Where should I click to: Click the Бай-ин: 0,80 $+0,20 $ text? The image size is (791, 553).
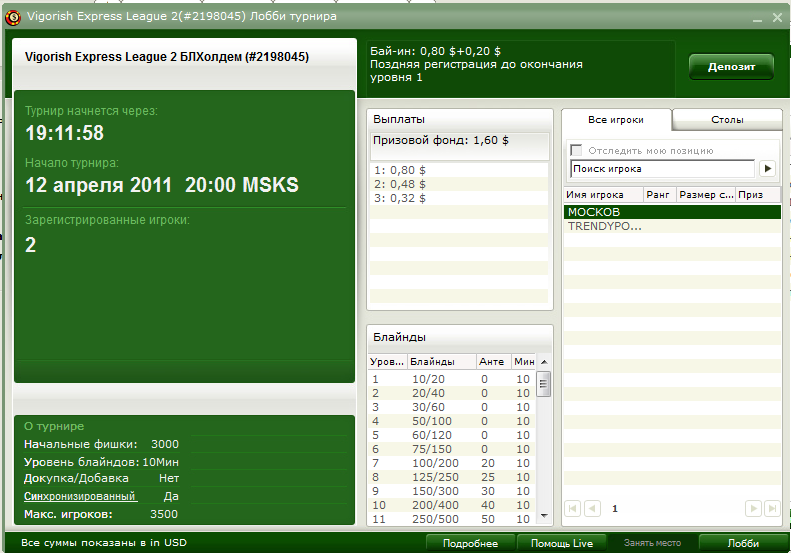click(435, 51)
